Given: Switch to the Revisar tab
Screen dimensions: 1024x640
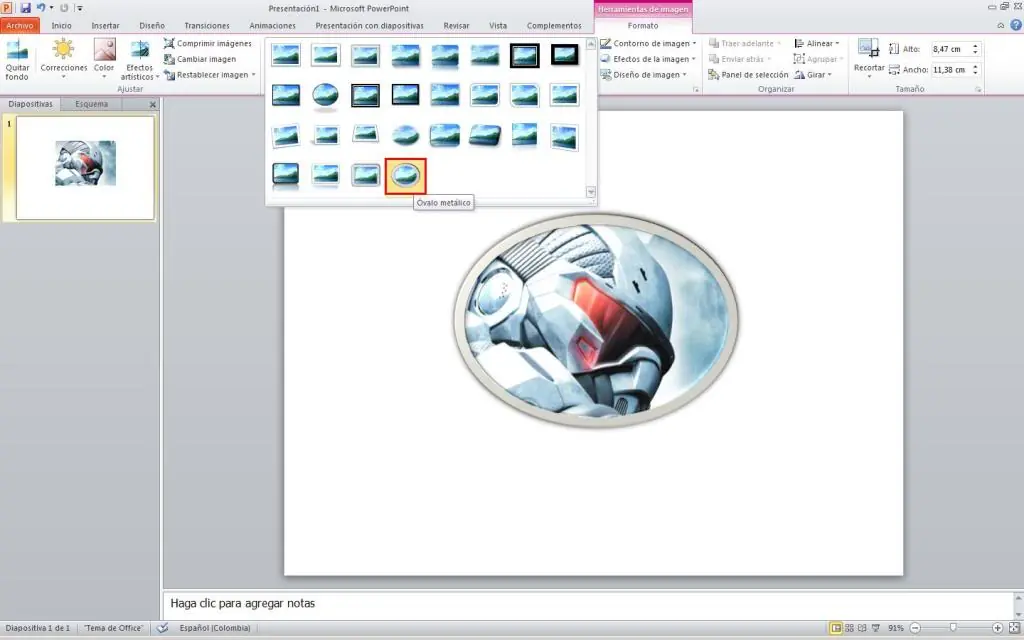Looking at the screenshot, I should 456,25.
